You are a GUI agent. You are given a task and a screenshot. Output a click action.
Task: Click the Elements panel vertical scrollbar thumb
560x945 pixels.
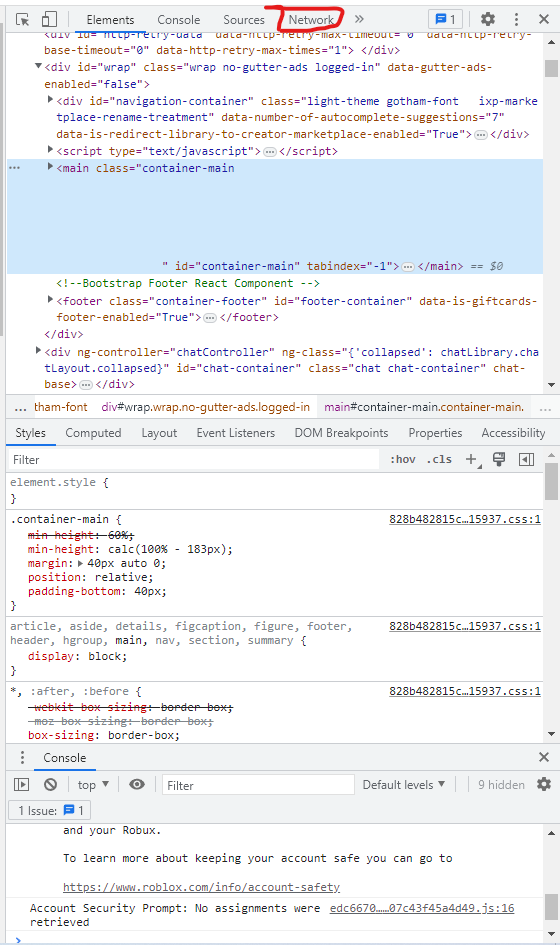coord(551,69)
